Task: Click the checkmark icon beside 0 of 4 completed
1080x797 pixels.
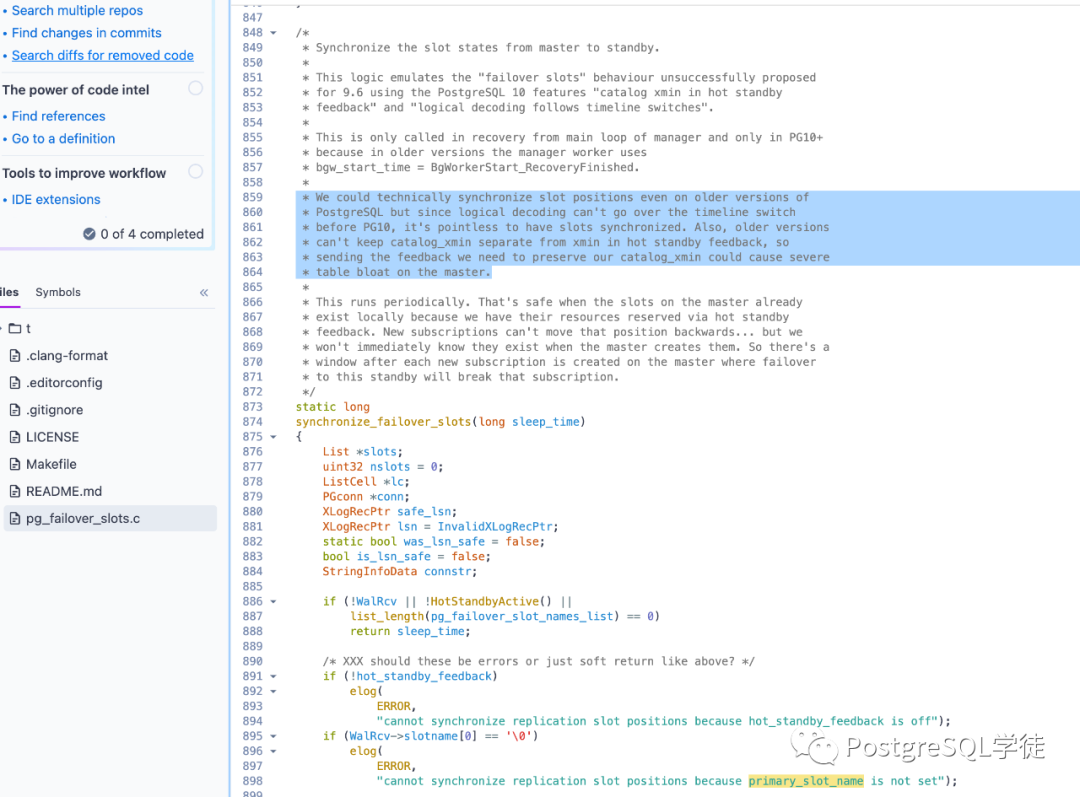Action: click(x=90, y=234)
